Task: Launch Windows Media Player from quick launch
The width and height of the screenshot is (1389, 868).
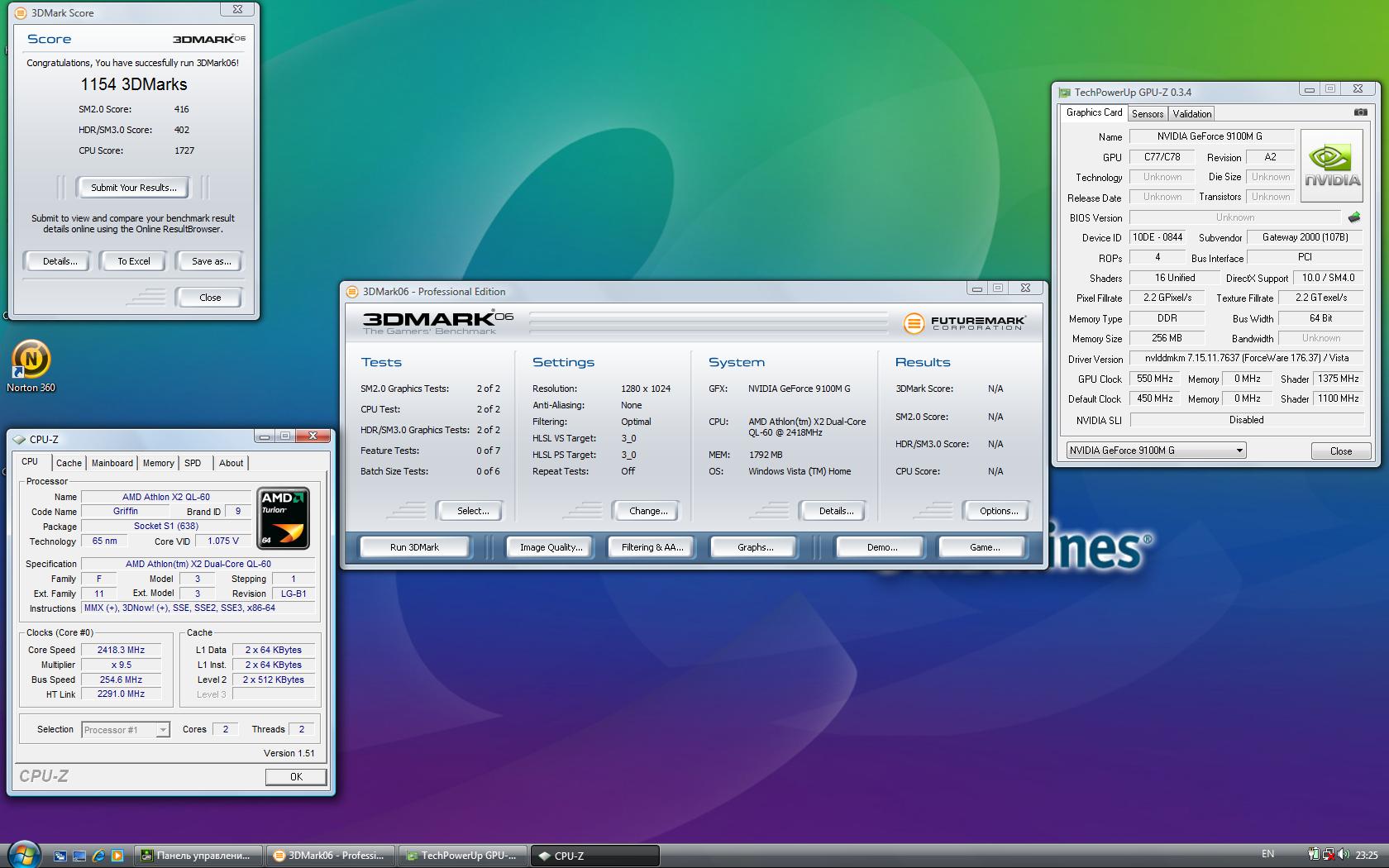Action: point(117,856)
